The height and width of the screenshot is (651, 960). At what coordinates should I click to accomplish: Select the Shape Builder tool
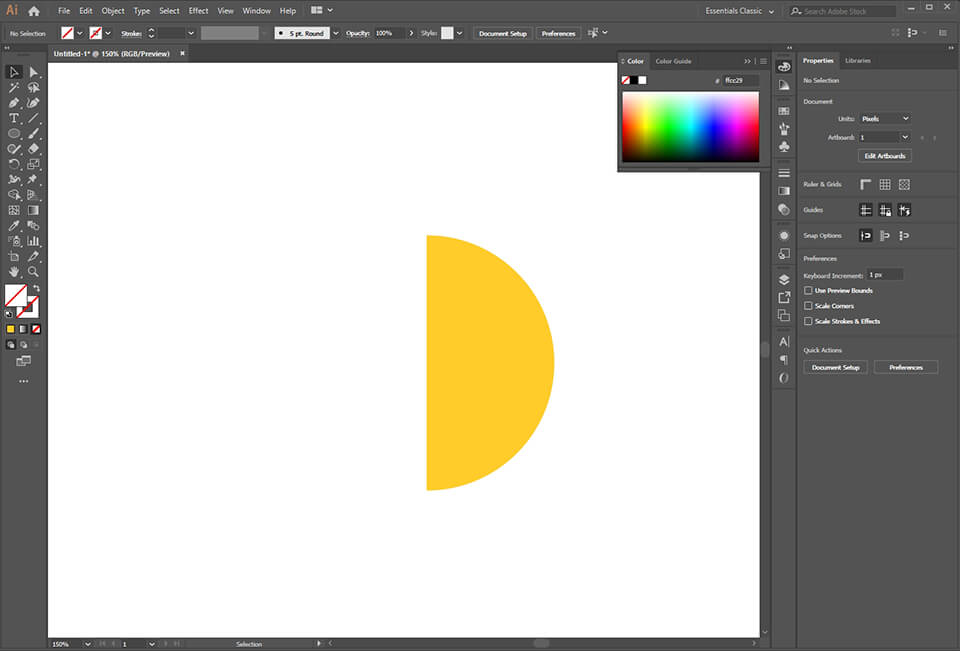(x=14, y=196)
